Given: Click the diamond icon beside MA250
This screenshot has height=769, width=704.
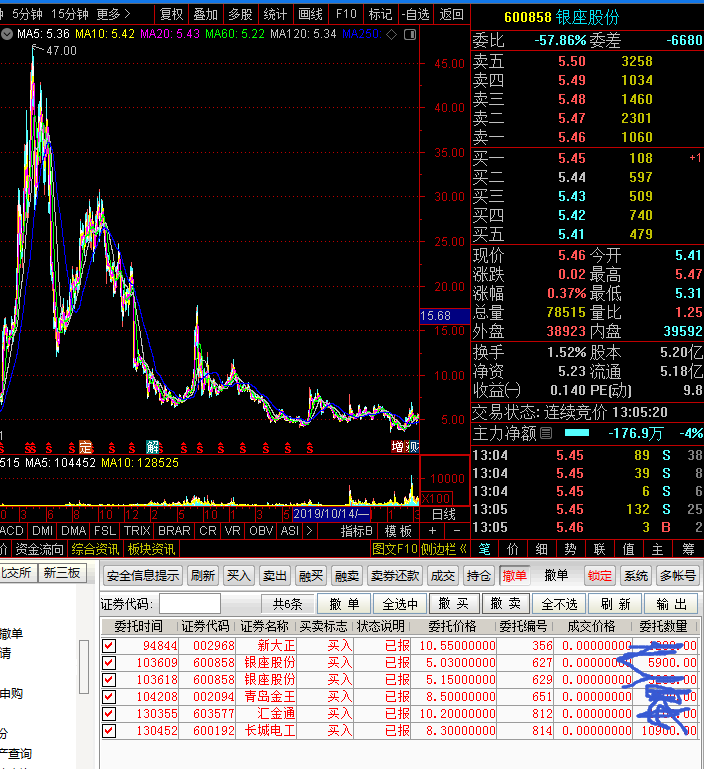Looking at the screenshot, I should (x=391, y=34).
